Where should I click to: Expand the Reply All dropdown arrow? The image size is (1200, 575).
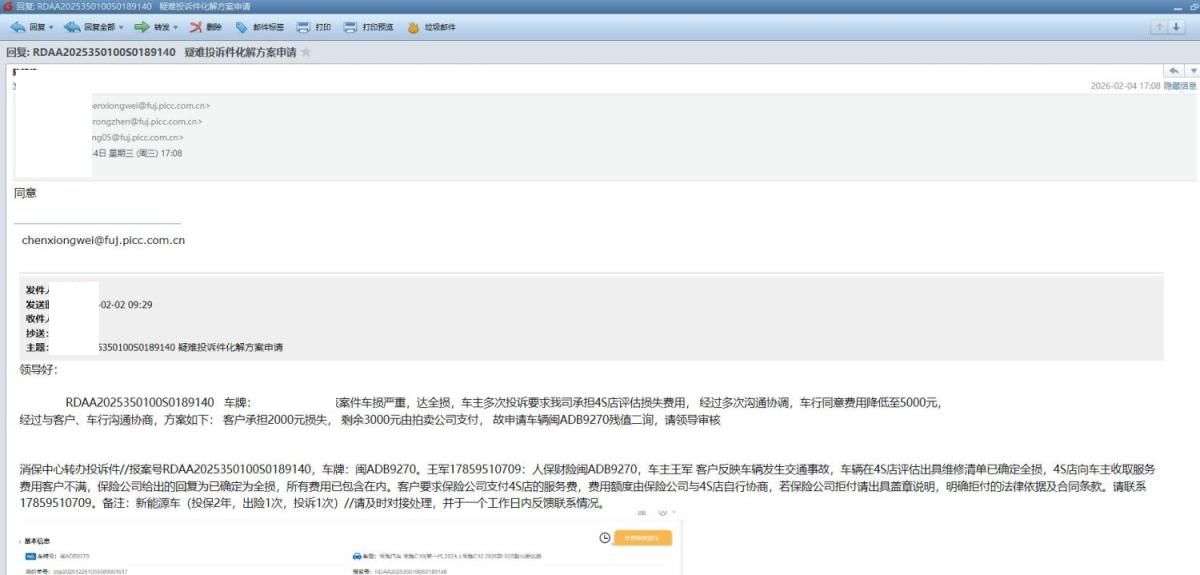coord(122,27)
